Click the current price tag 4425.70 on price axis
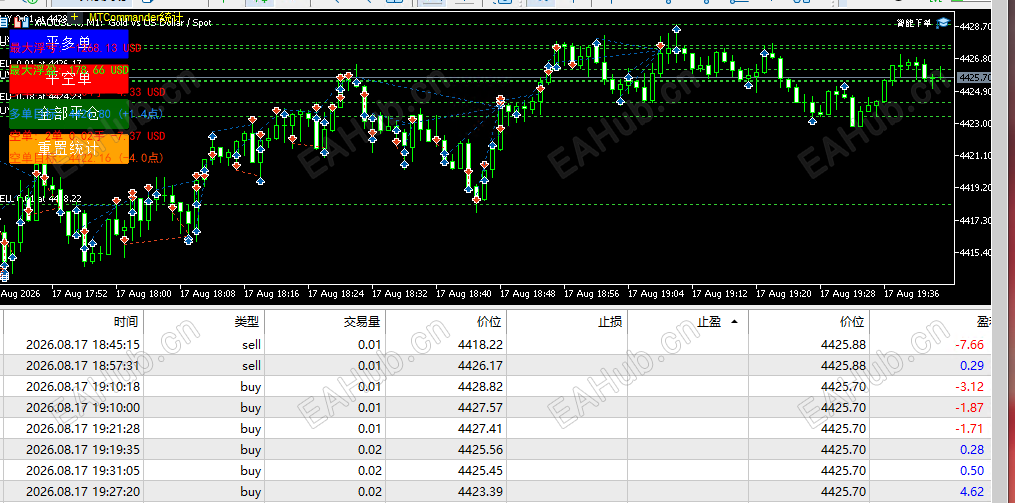The image size is (1015, 503). (x=974, y=78)
